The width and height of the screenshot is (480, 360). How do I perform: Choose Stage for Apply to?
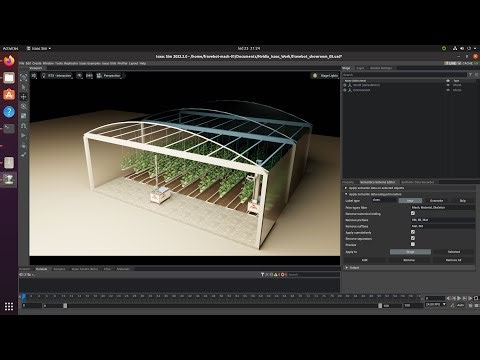click(x=410, y=252)
